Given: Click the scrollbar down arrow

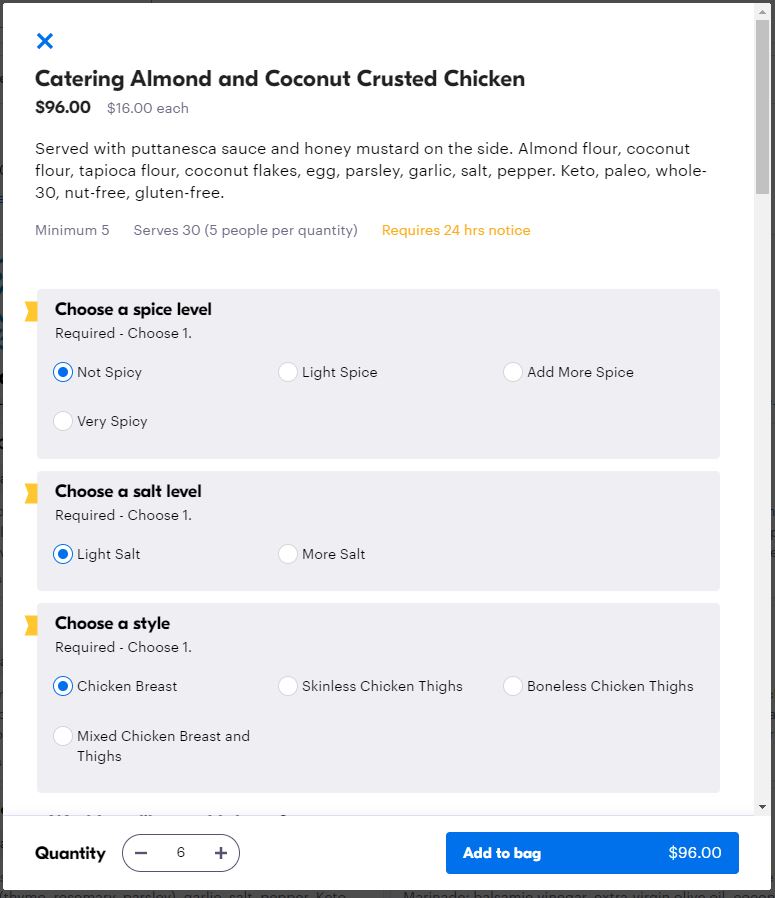Looking at the screenshot, I should pyautogui.click(x=763, y=806).
